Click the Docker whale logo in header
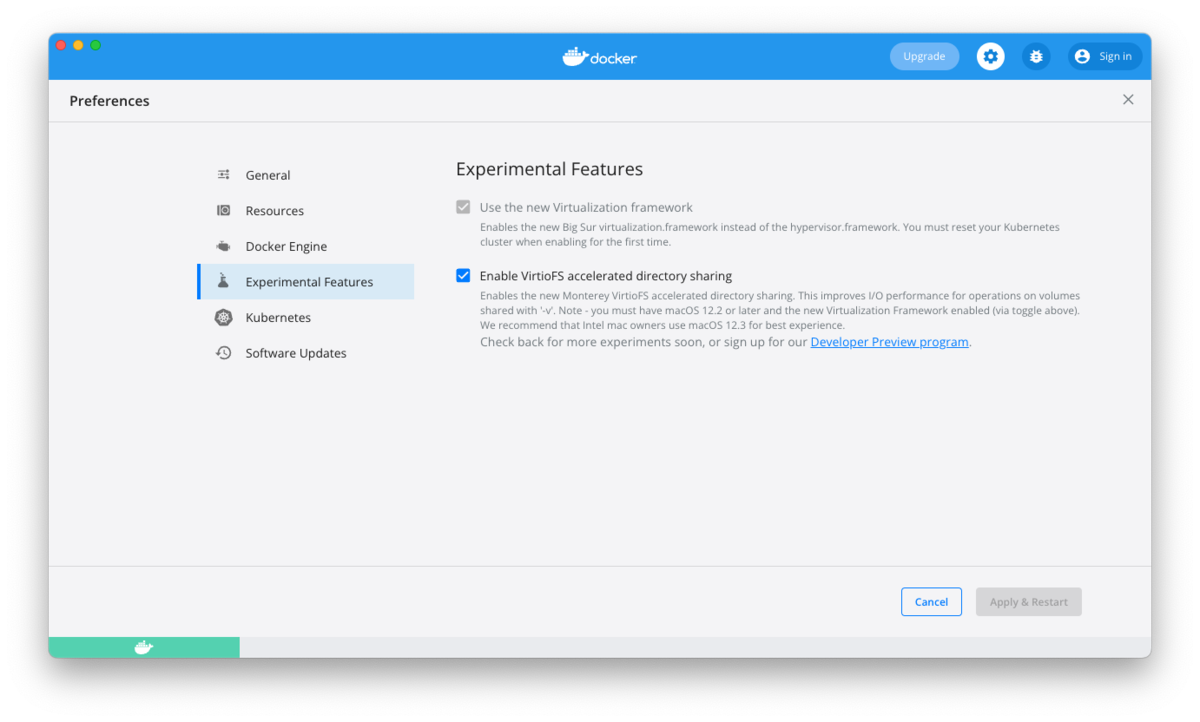 (x=600, y=57)
